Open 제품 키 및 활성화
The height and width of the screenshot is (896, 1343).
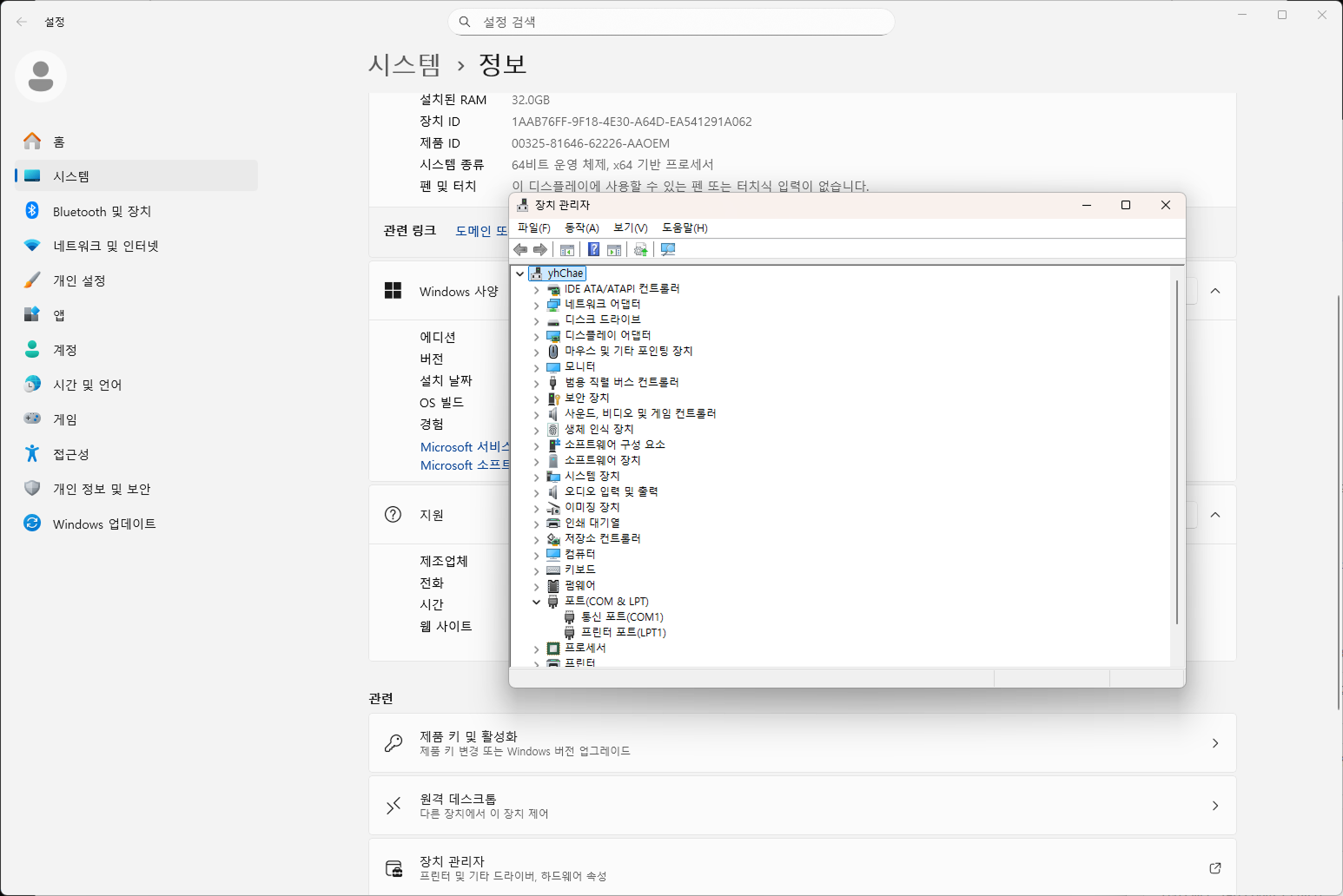point(801,743)
